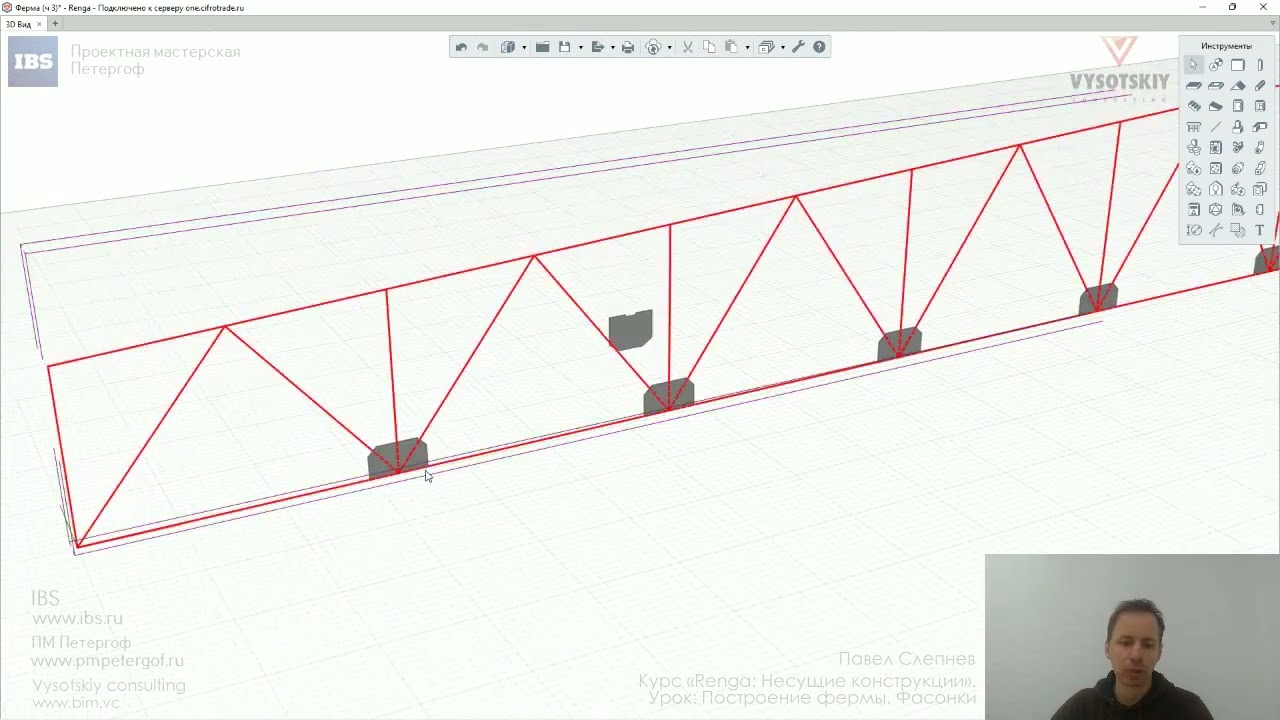Image resolution: width=1280 pixels, height=720 pixels.
Task: Select the Floor slab tool
Action: 1194,86
